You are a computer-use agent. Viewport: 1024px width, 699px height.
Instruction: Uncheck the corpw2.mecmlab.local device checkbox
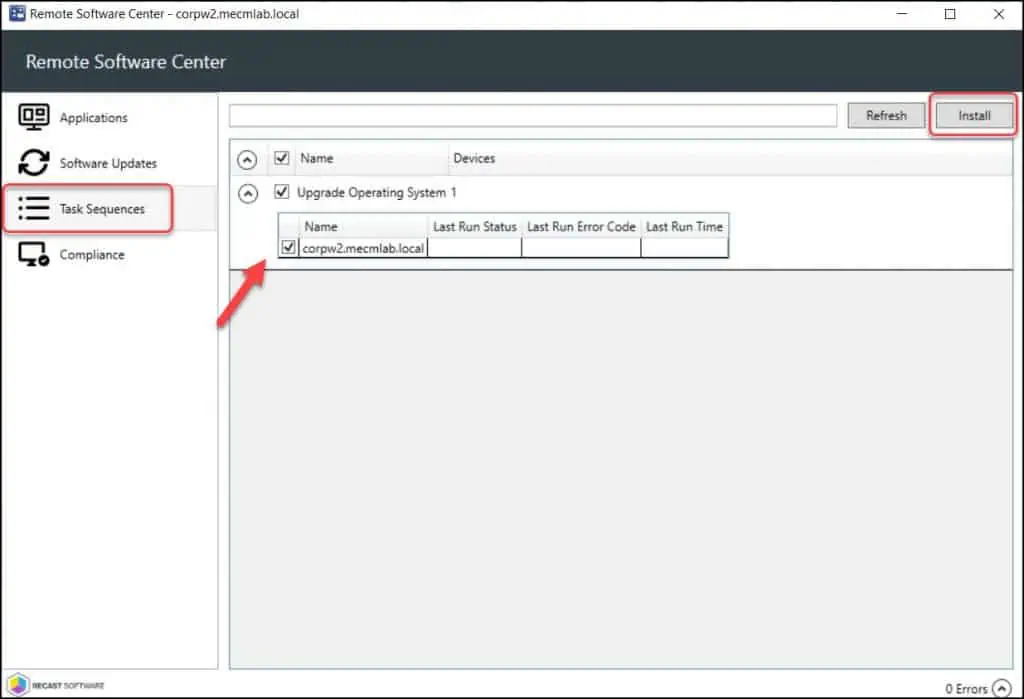click(288, 248)
